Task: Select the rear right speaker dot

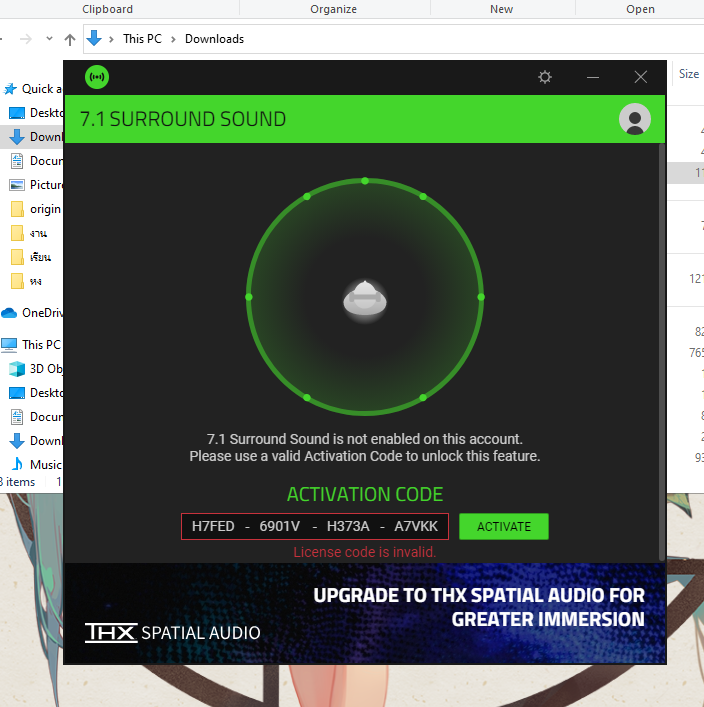Action: pos(423,398)
